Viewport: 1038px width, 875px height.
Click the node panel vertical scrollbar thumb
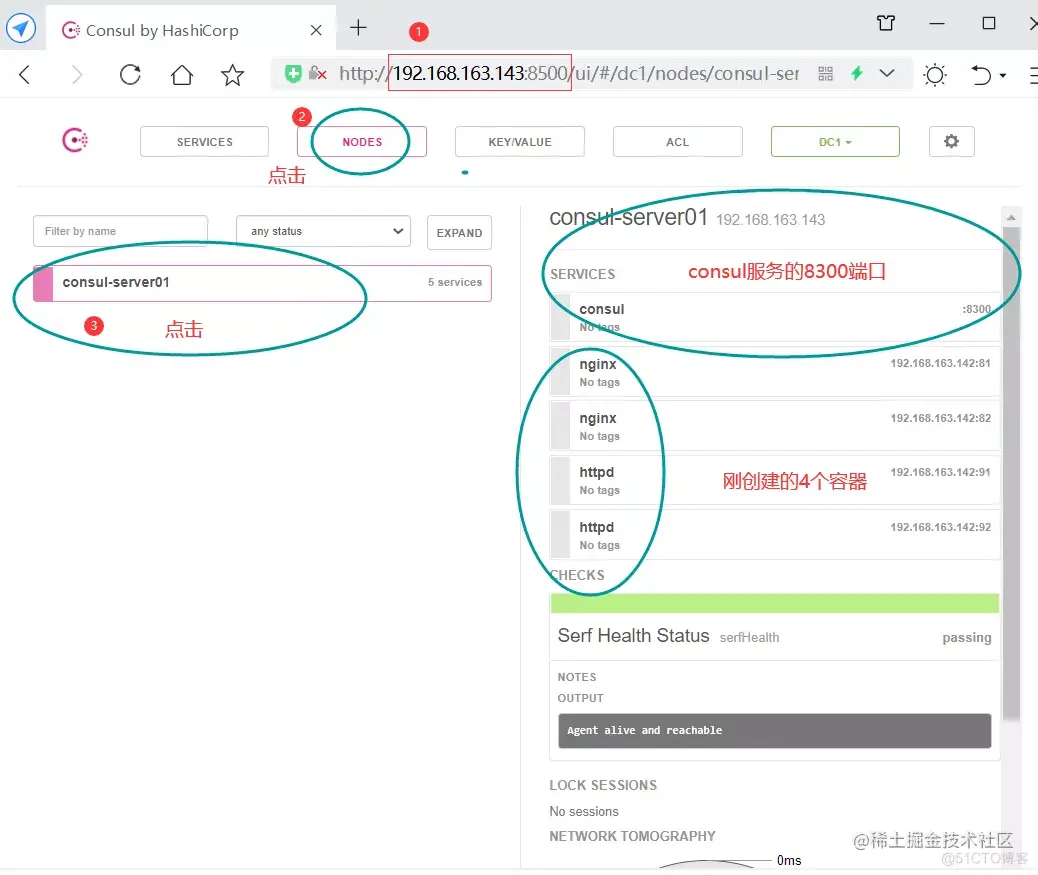click(x=1011, y=473)
